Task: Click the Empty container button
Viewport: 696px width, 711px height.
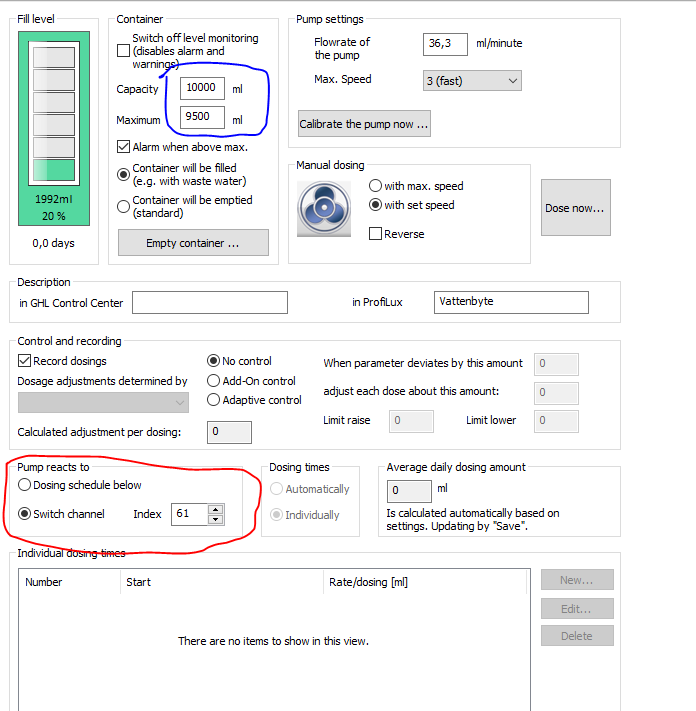Action: 193,243
